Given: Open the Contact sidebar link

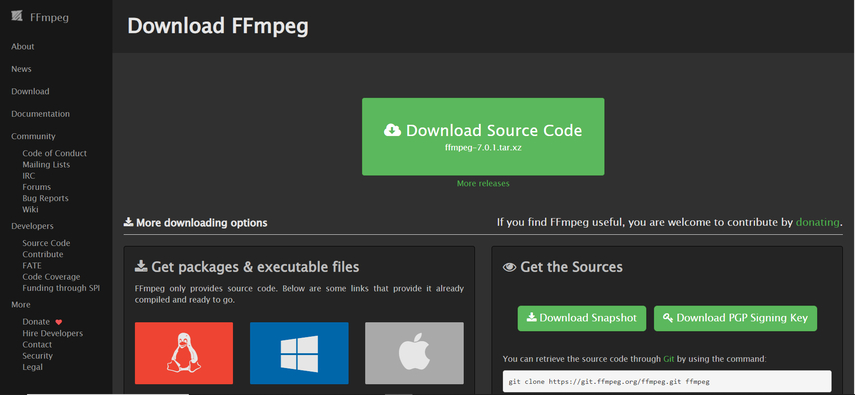Looking at the screenshot, I should coord(37,344).
